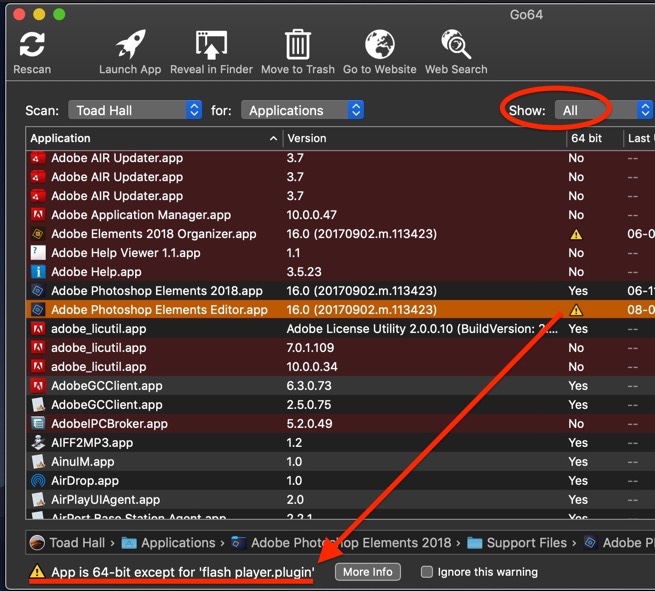Image resolution: width=655 pixels, height=591 pixels.
Task: Click Adobe Photoshop Elements 2018 in path bar
Action: 341,543
